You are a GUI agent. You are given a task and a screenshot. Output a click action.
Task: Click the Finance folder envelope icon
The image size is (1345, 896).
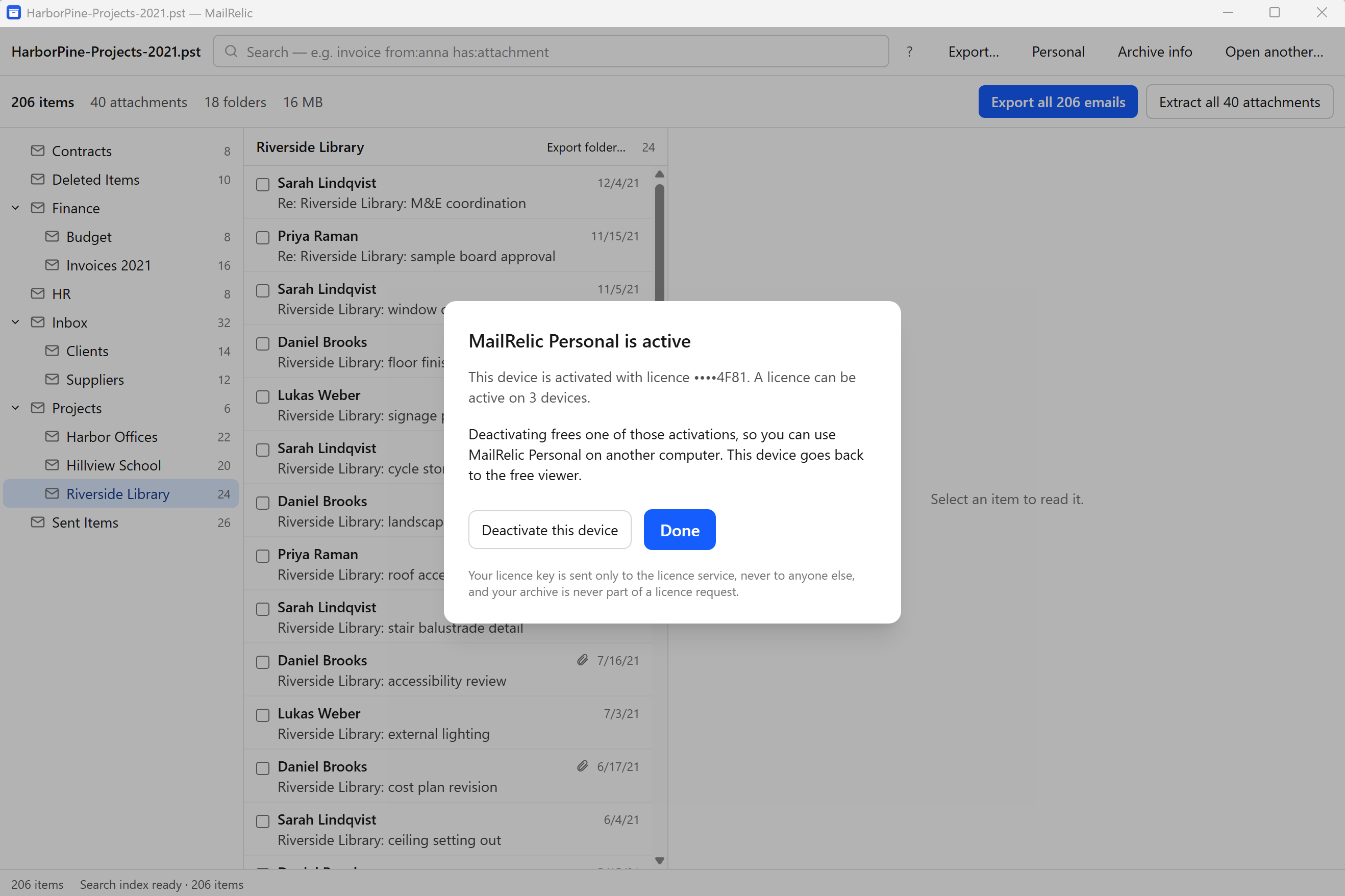click(x=38, y=208)
